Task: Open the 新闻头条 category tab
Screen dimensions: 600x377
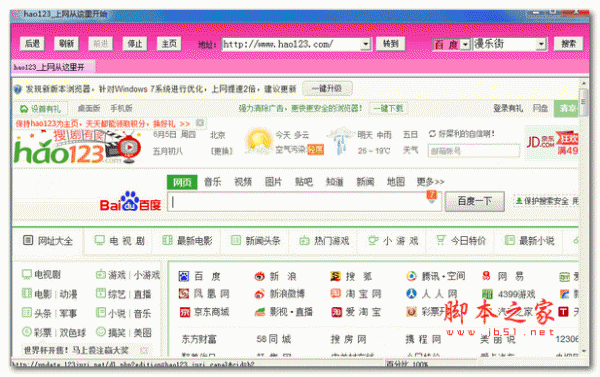Action: [256, 241]
